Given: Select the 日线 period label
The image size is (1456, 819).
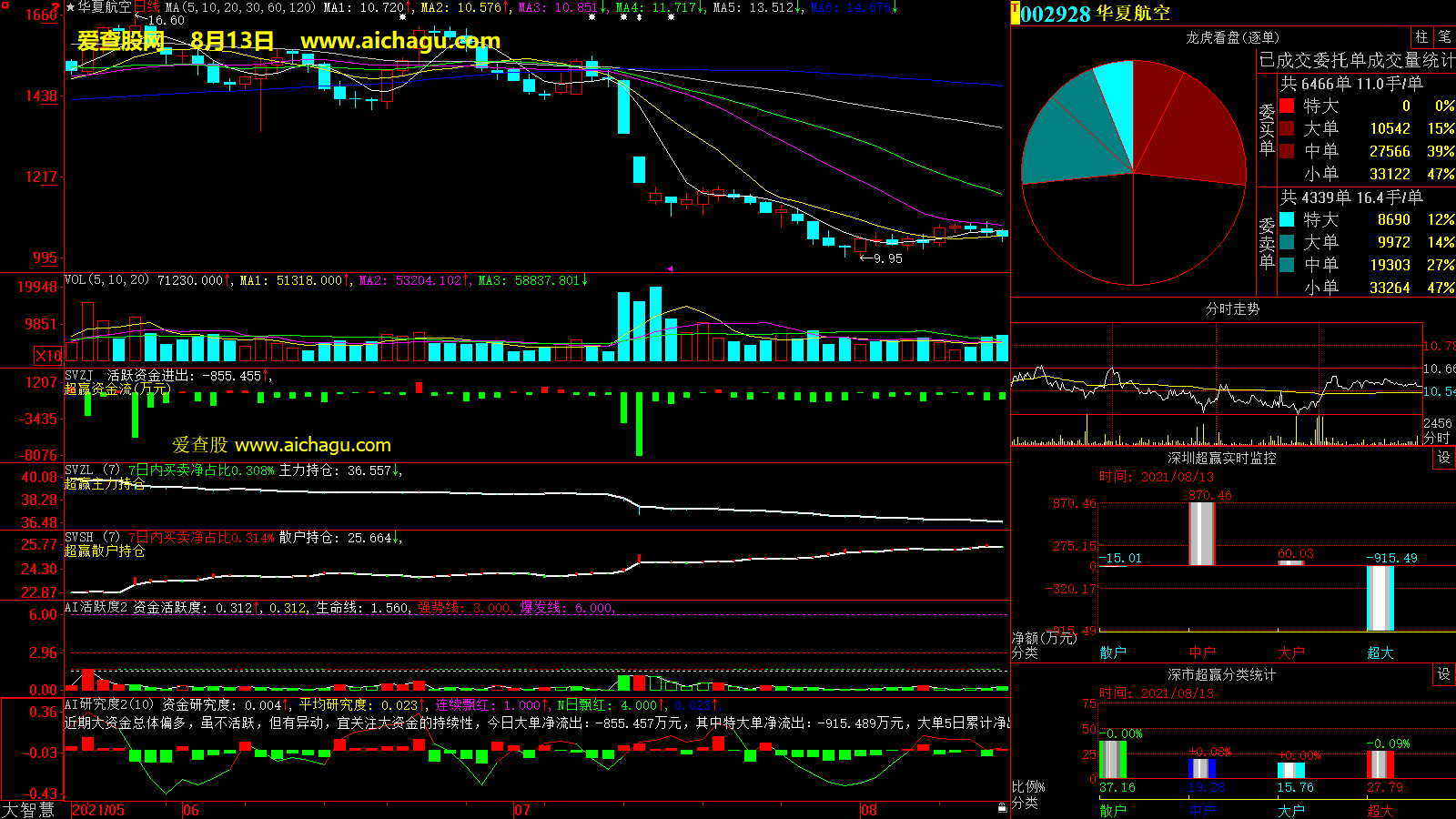Looking at the screenshot, I should 147,7.
